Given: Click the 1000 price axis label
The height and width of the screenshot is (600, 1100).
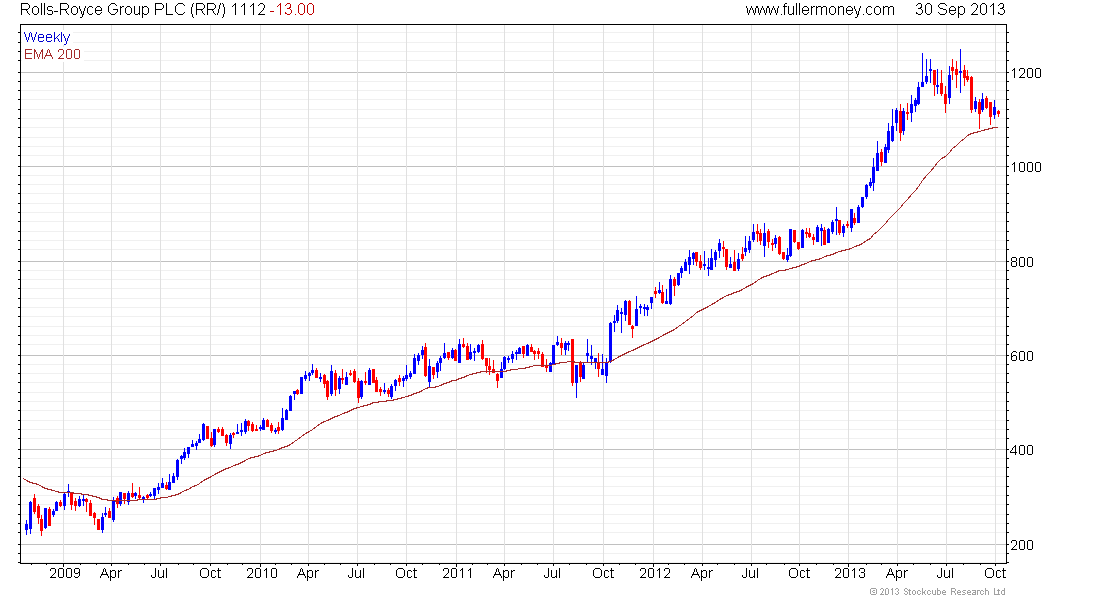Looking at the screenshot, I should pos(1026,167).
